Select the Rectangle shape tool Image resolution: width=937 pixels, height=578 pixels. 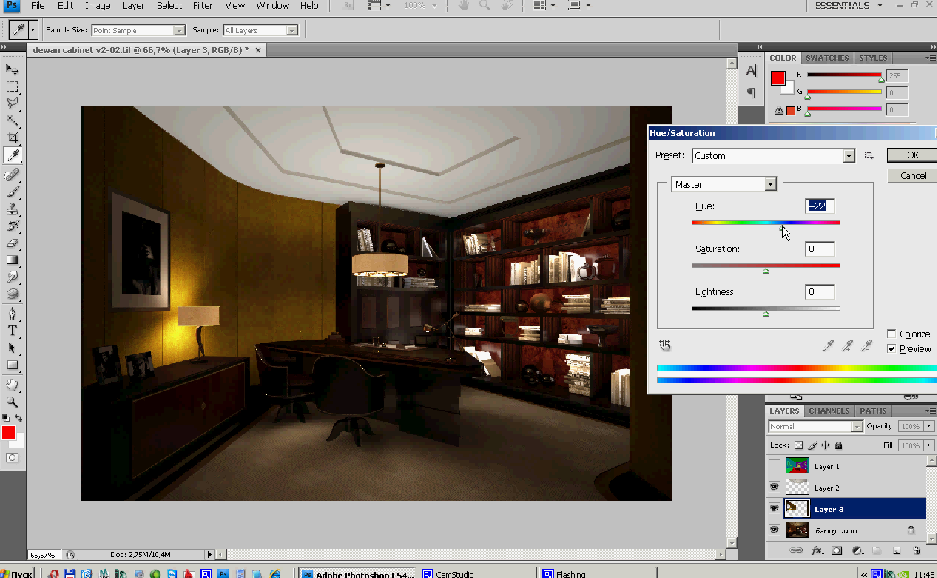(x=12, y=365)
